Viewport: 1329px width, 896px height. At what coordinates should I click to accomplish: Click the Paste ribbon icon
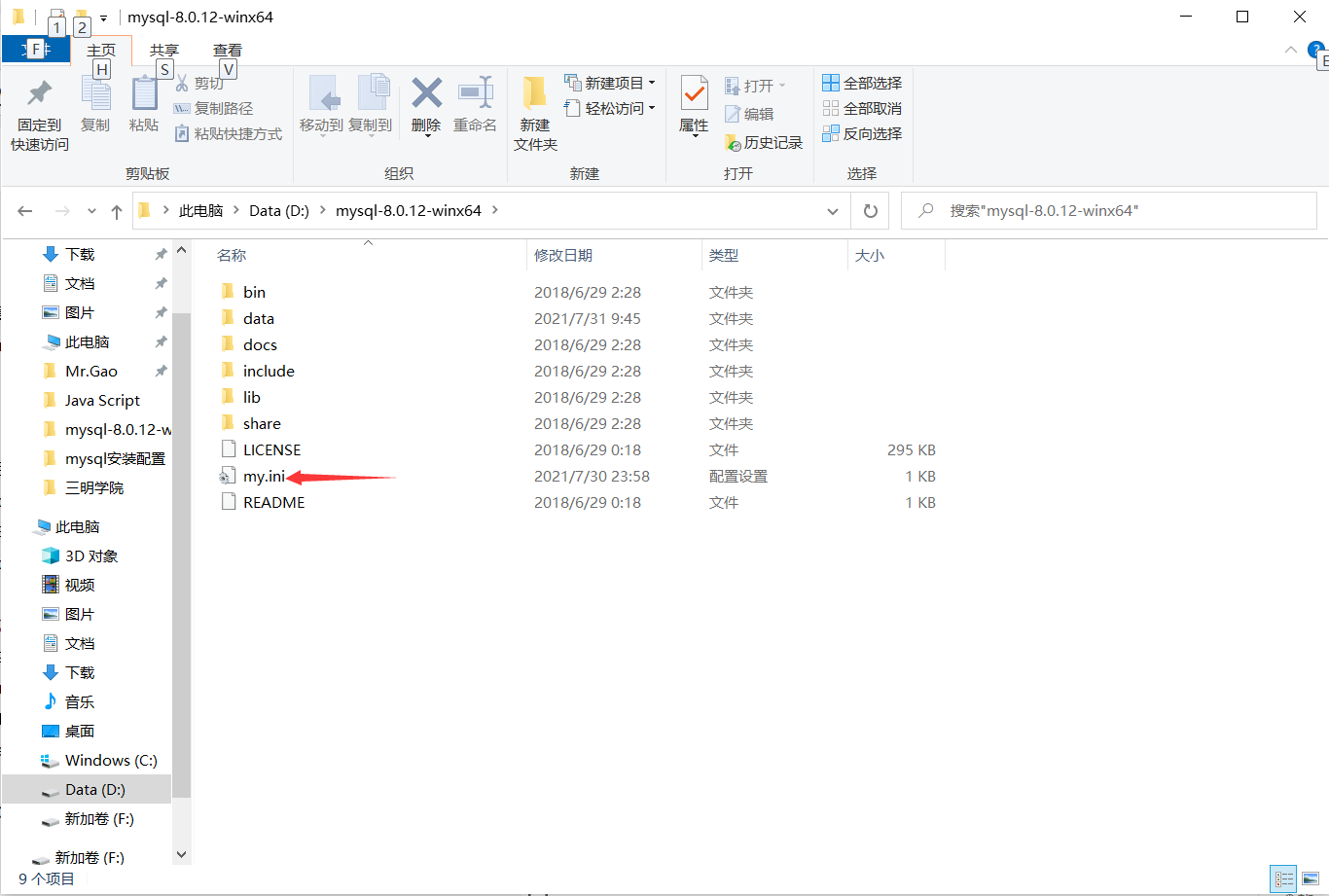(144, 94)
